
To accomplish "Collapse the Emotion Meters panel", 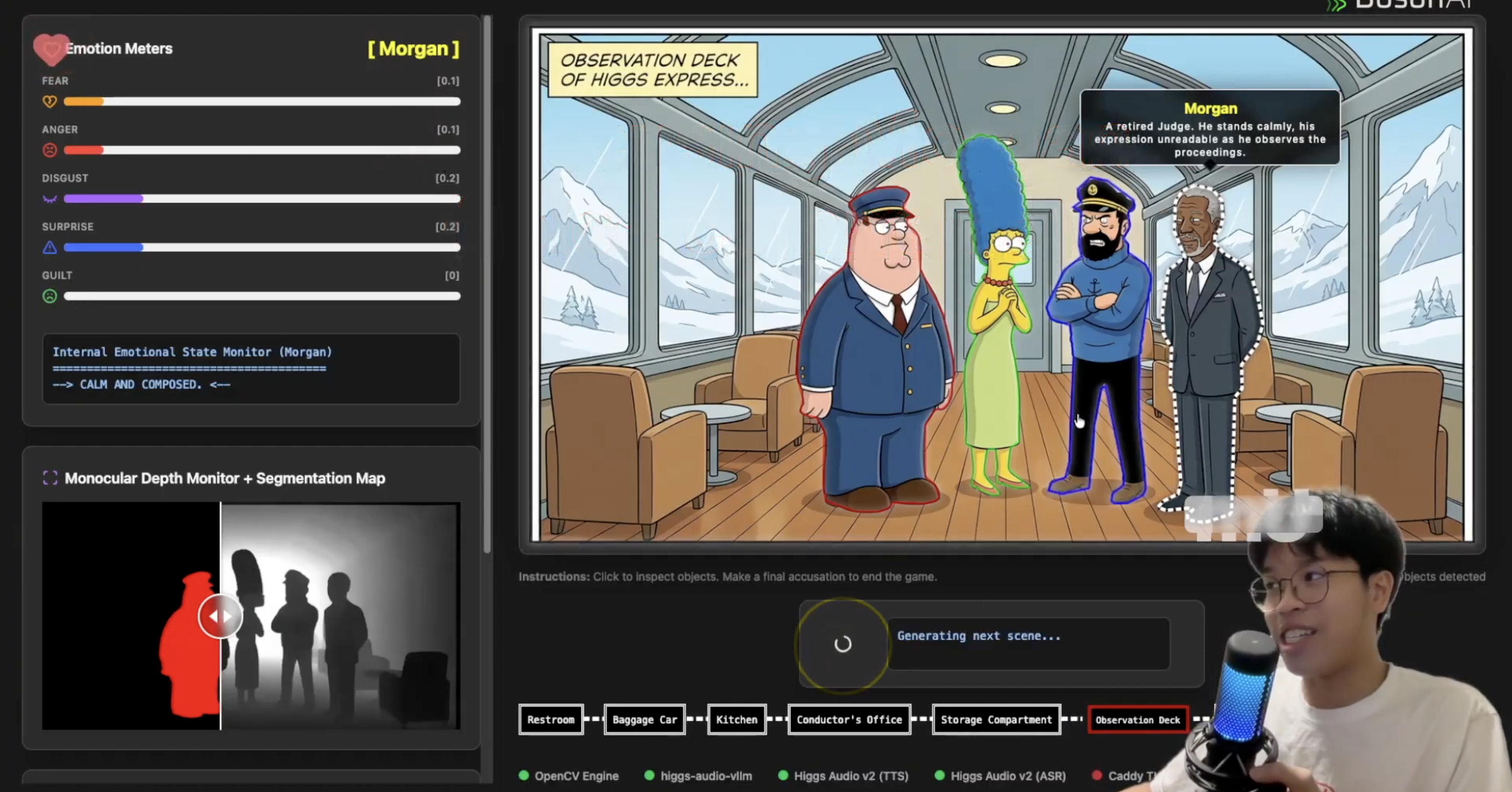I will pos(120,49).
